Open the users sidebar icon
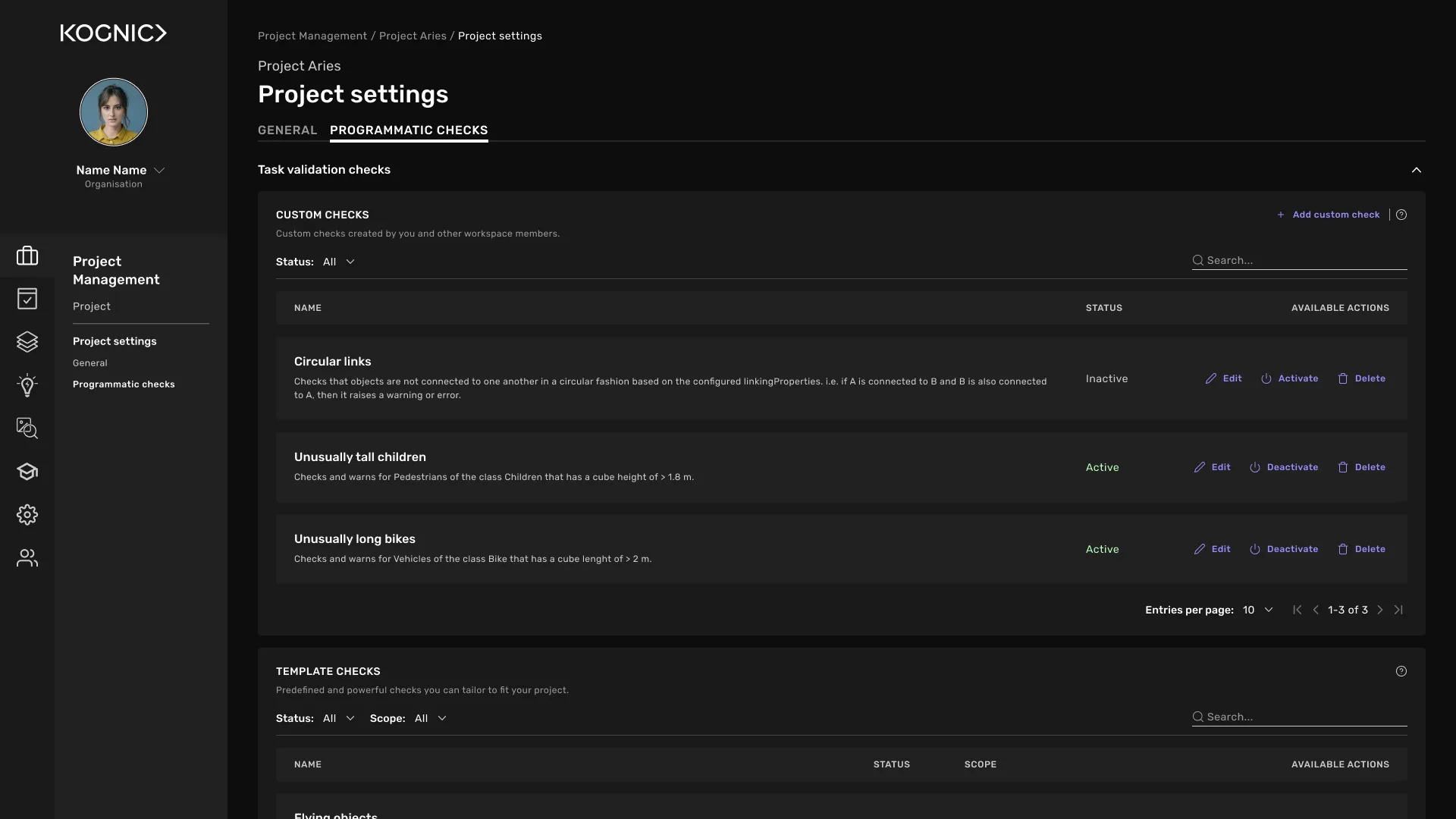 pyautogui.click(x=27, y=558)
